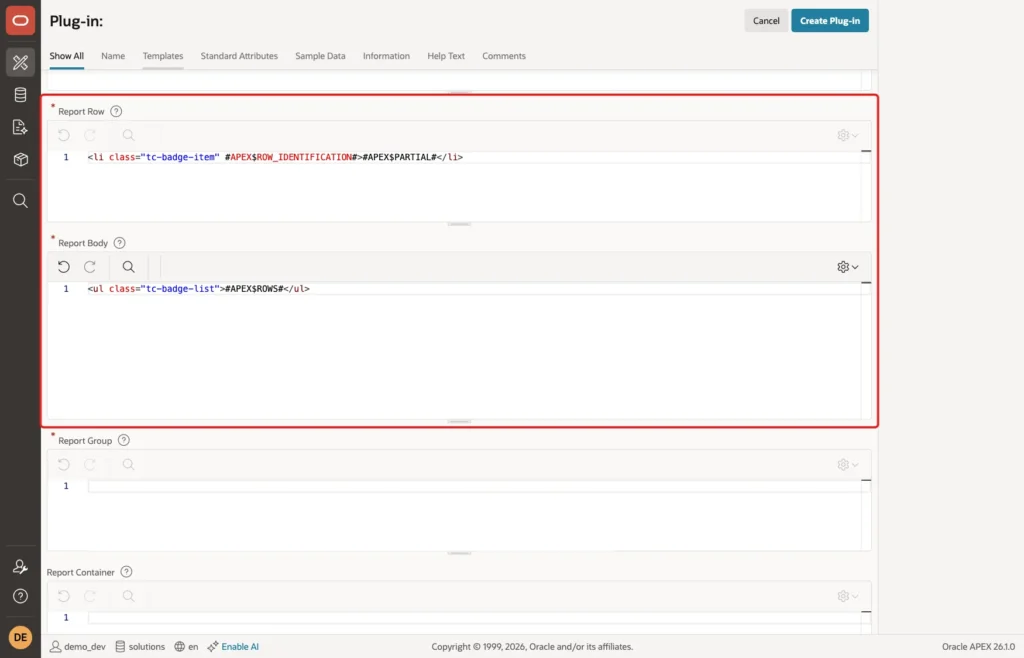The height and width of the screenshot is (658, 1024).
Task: Open the Gallery cube icon in sidebar
Action: coord(20,159)
